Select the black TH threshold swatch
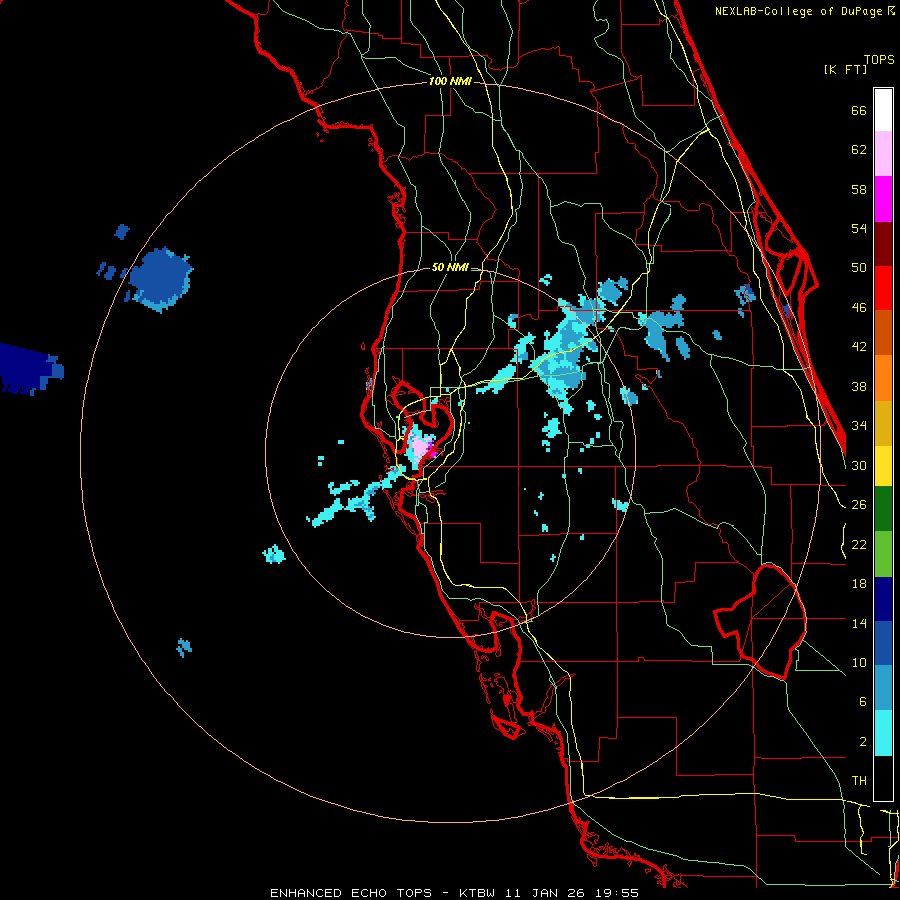 tap(883, 778)
